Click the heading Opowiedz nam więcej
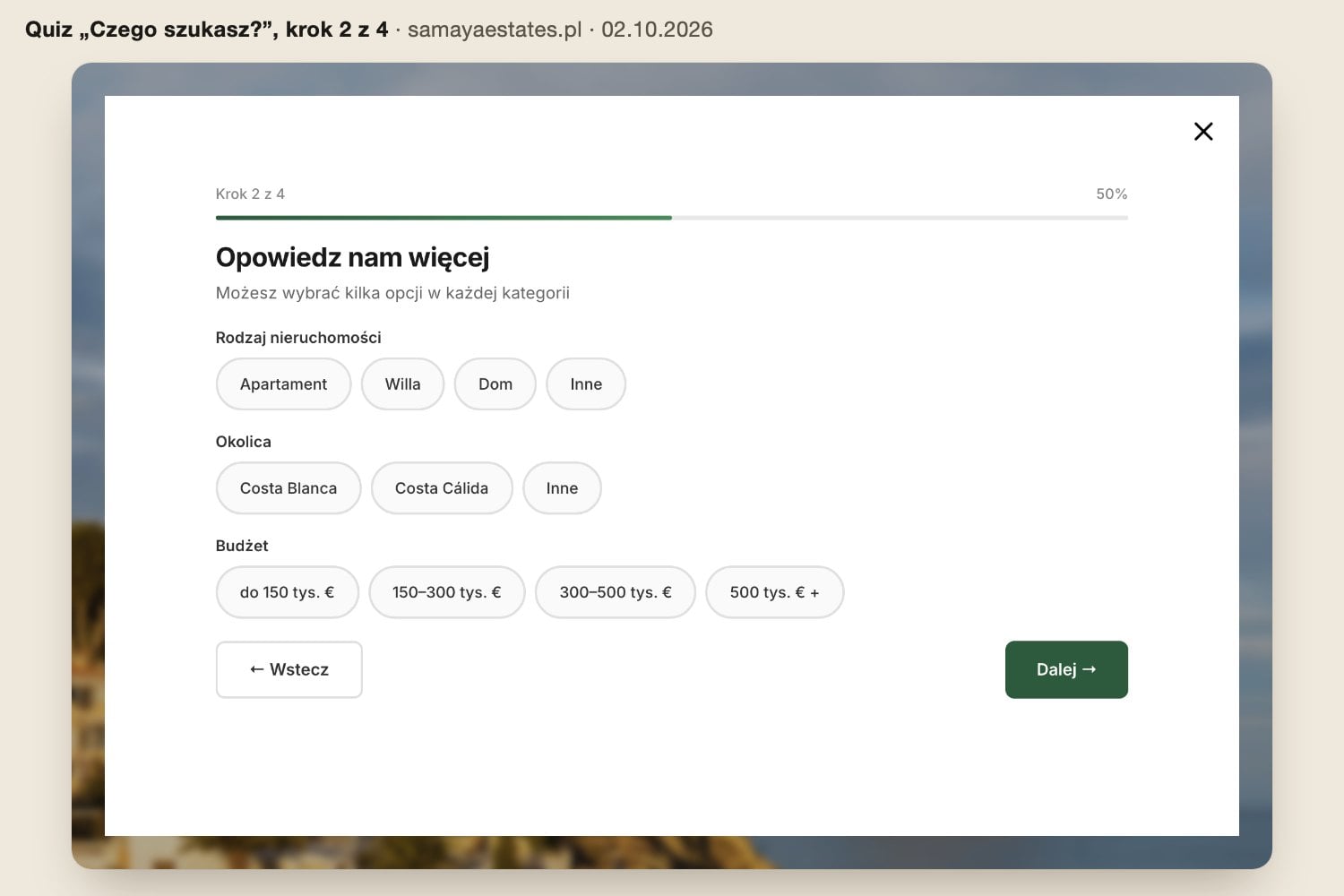The height and width of the screenshot is (896, 1344). [353, 258]
